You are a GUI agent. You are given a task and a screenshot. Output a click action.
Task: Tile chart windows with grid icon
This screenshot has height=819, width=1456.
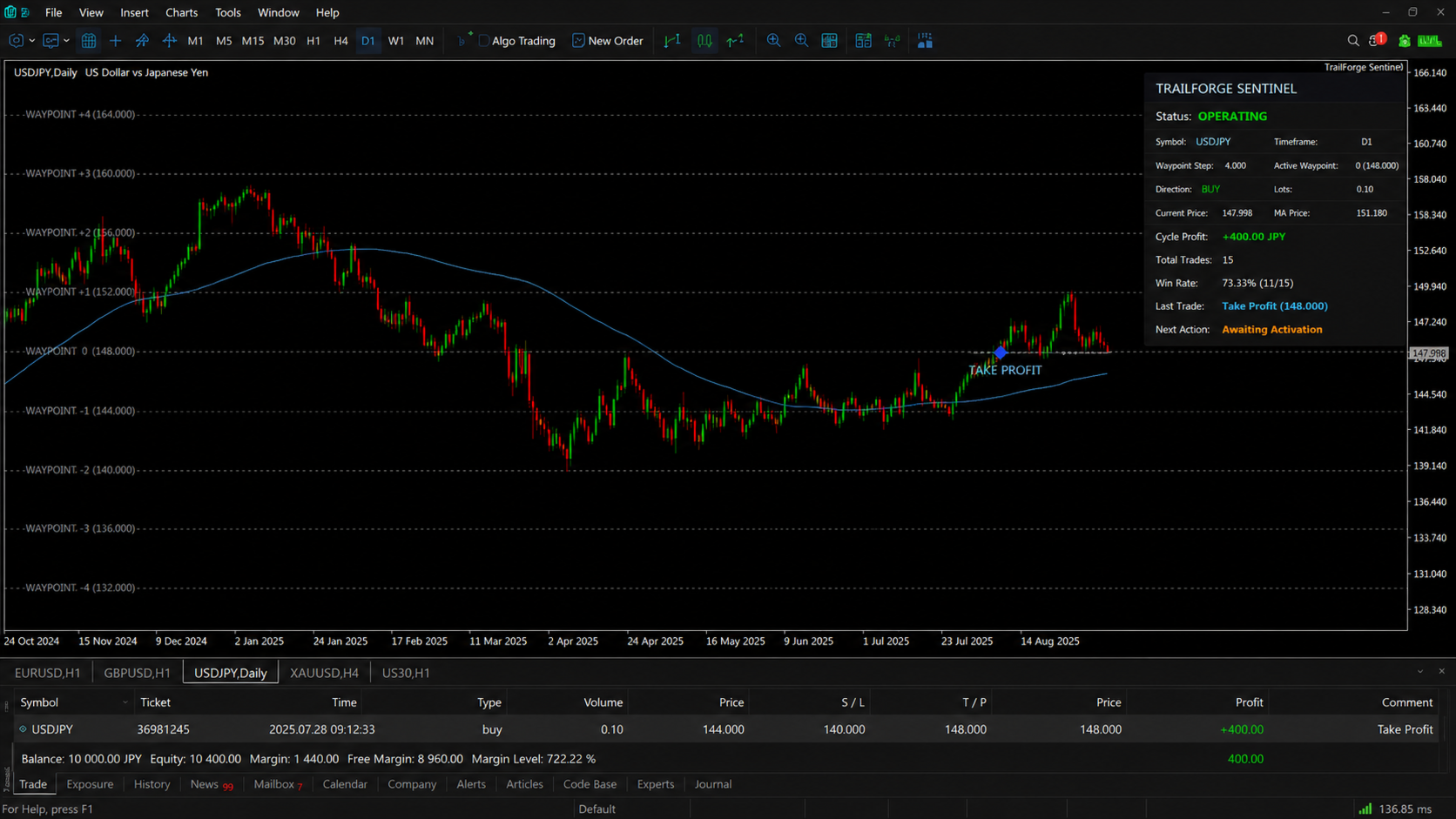pos(830,41)
